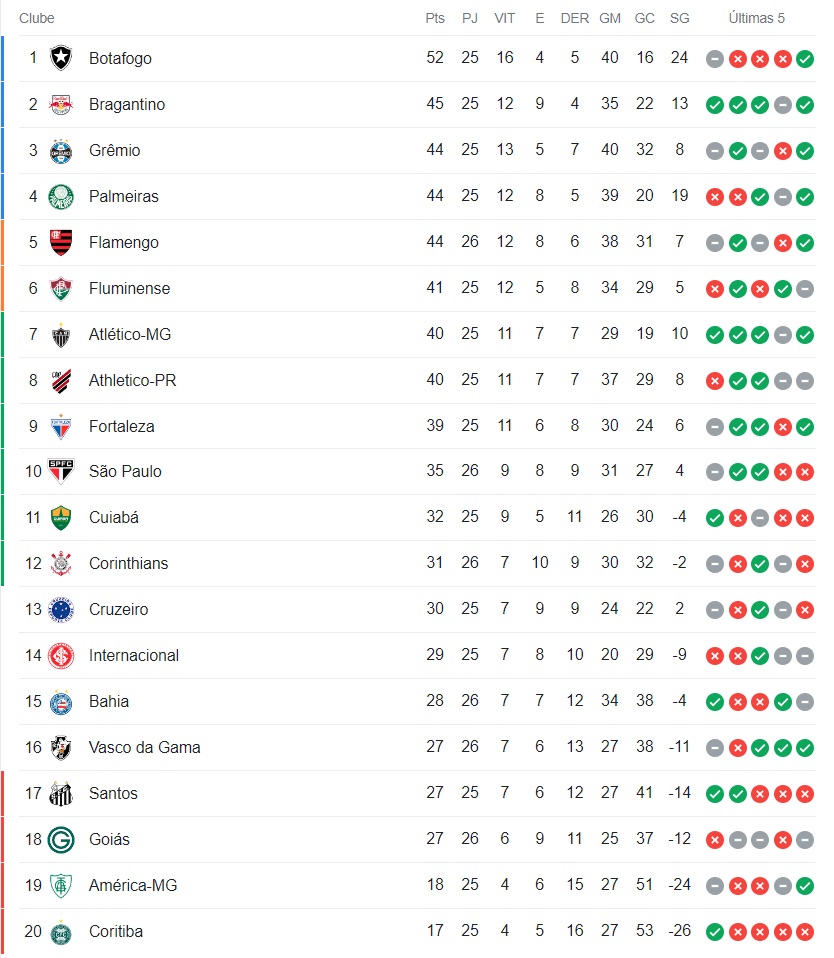Viewport: 834px width, 958px height.
Task: Click the Palmeiras club crest icon
Action: click(61, 196)
